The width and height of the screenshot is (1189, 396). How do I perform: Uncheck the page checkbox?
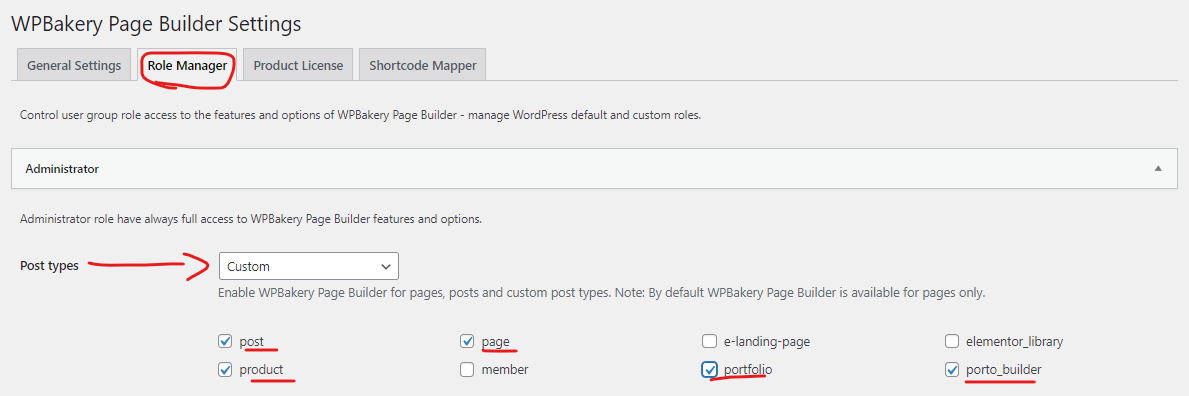467,341
